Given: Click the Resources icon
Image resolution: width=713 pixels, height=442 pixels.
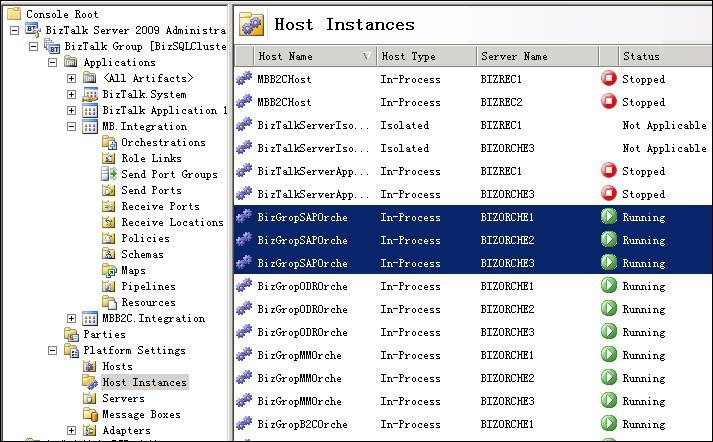Looking at the screenshot, I should 109,302.
